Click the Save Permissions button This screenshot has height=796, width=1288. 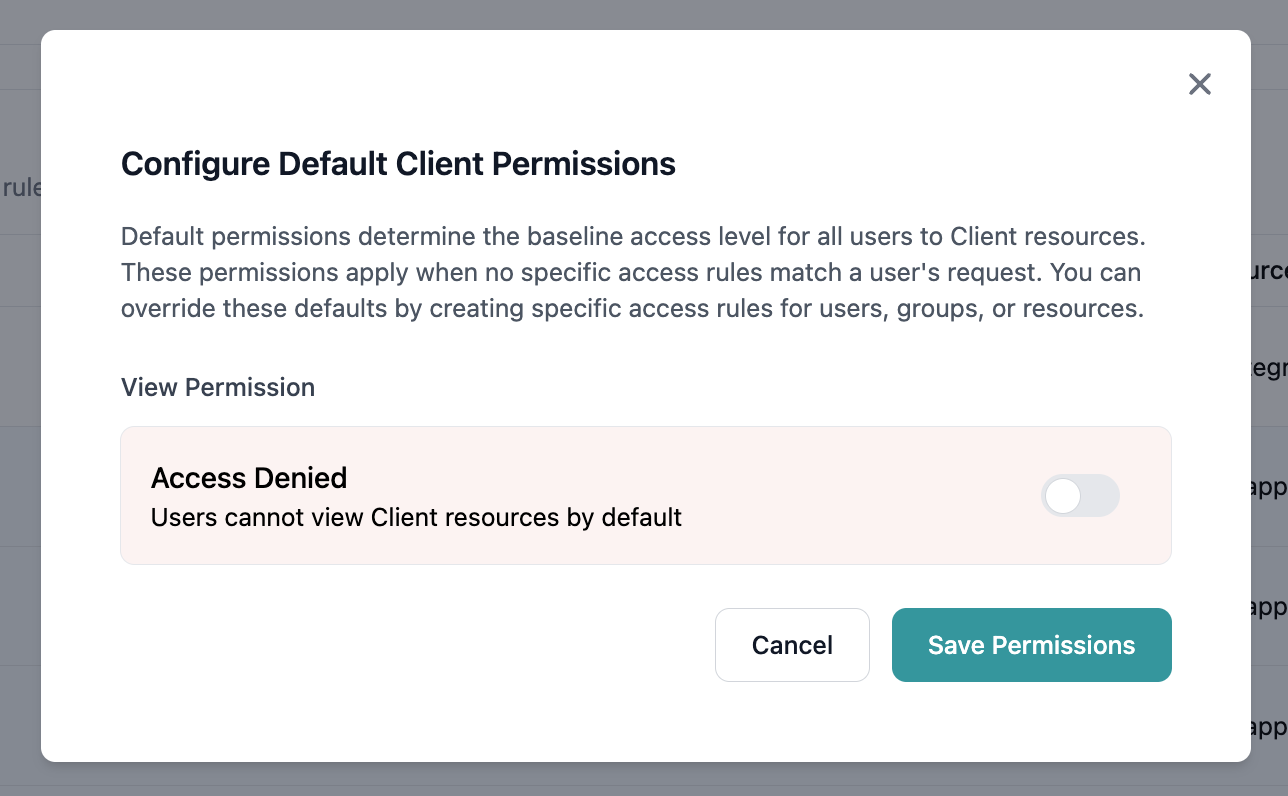point(1031,645)
